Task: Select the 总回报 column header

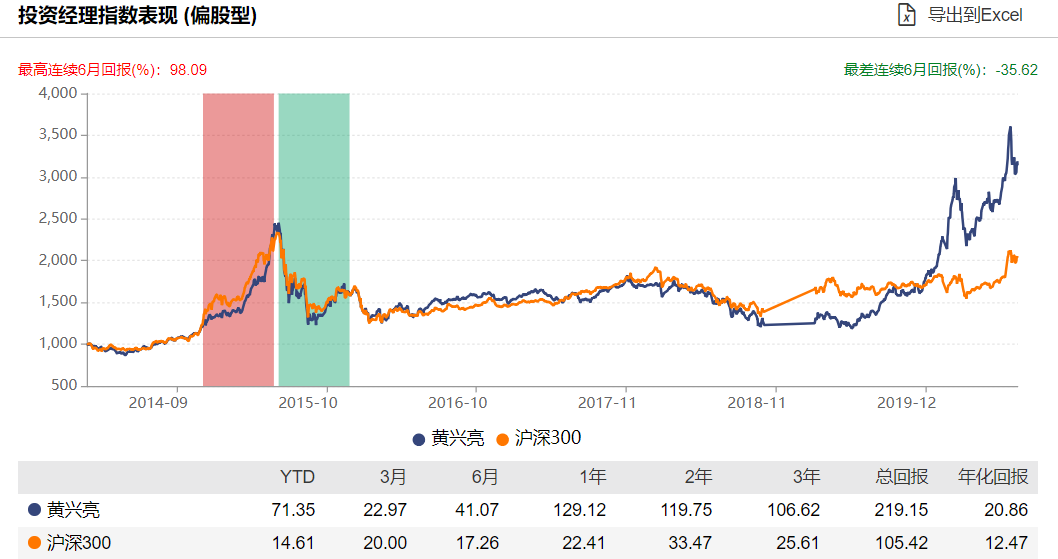Action: tap(900, 477)
